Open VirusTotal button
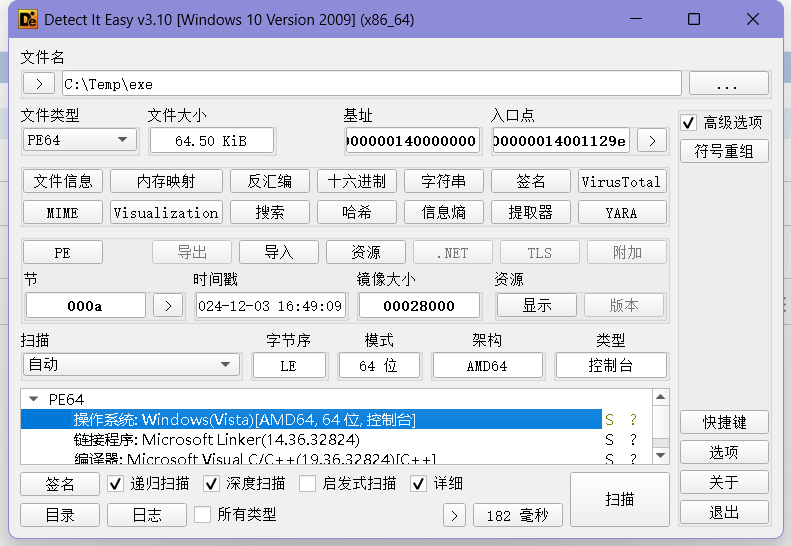This screenshot has width=791, height=546. [x=622, y=181]
